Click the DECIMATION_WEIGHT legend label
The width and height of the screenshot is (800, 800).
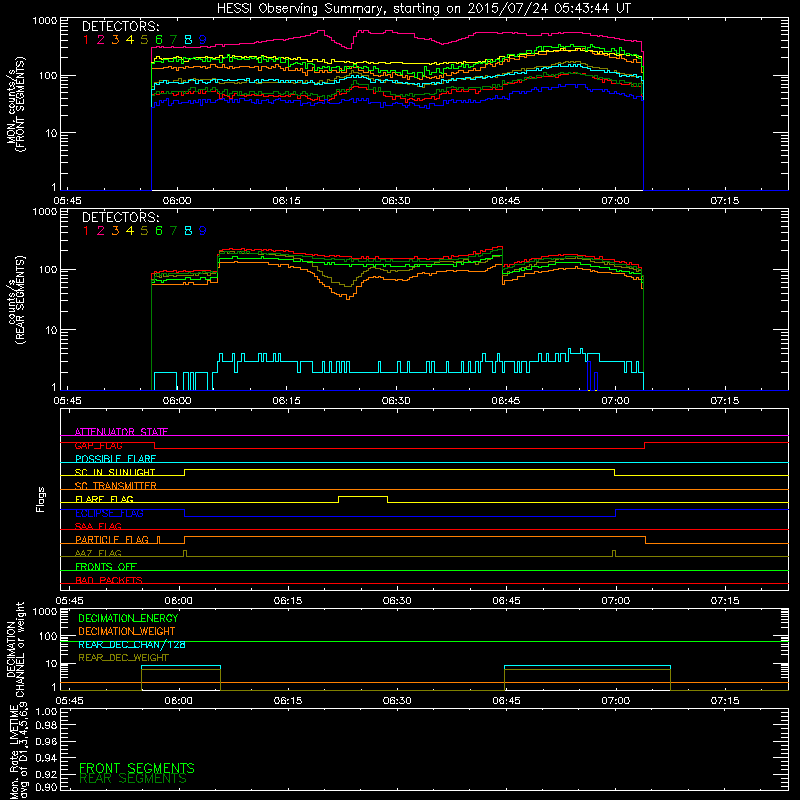click(127, 631)
